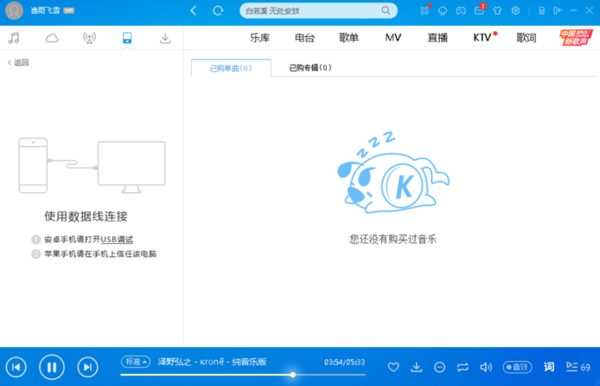Focus the song search box
Screen dimensions: 600x386
click(318, 11)
